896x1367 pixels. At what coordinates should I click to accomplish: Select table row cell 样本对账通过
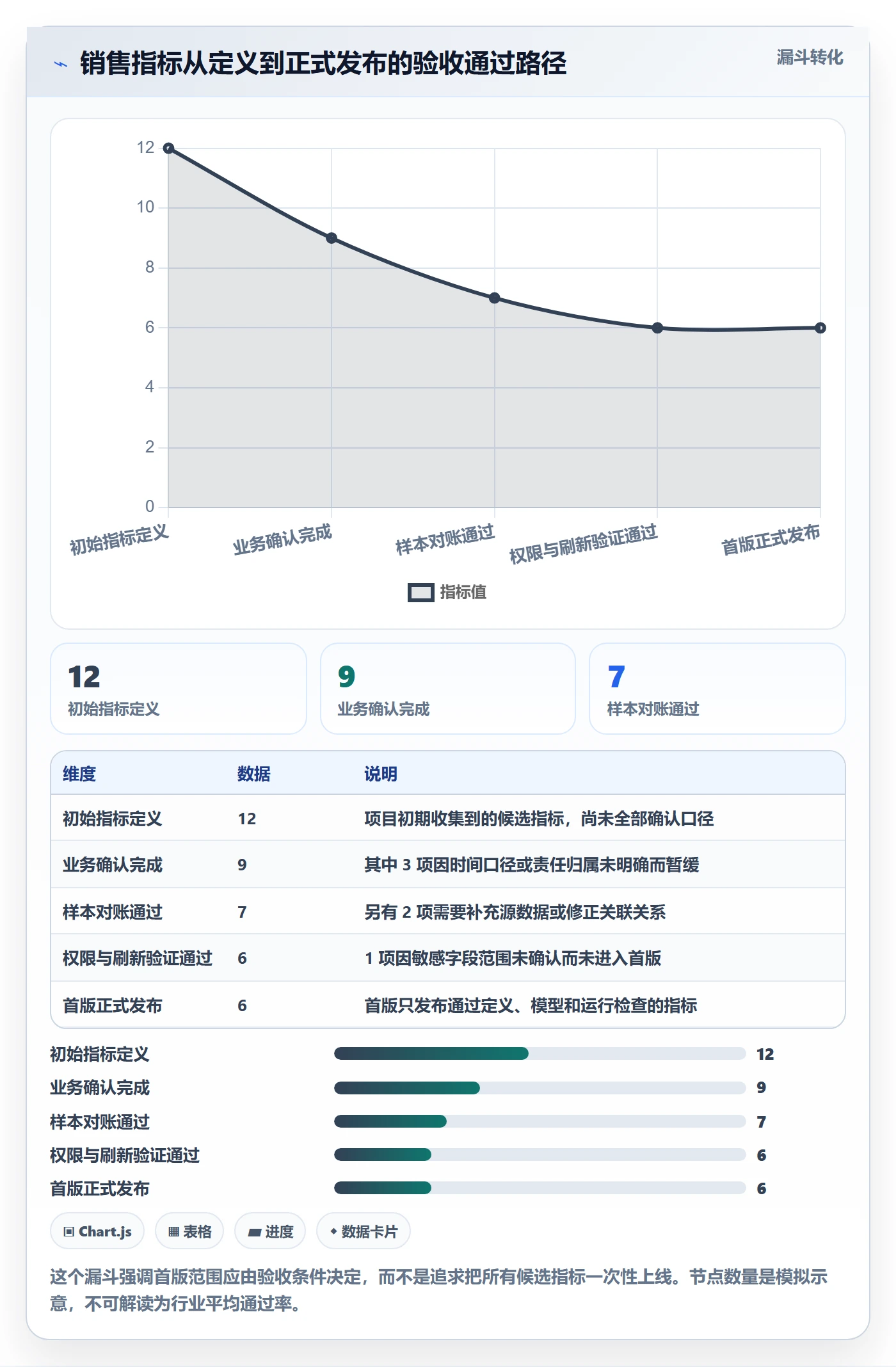[x=112, y=912]
